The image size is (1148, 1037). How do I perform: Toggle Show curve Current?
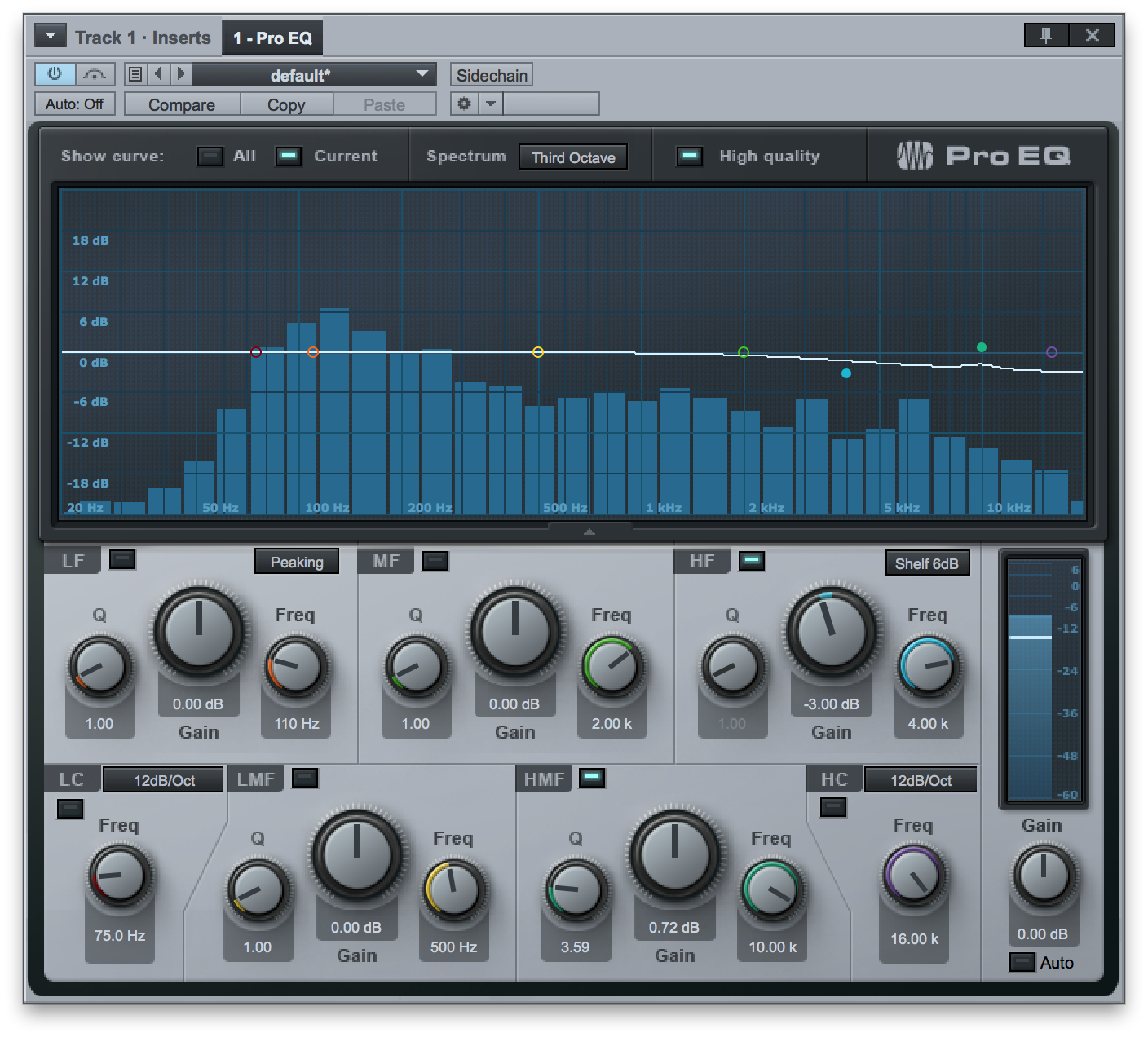(289, 156)
